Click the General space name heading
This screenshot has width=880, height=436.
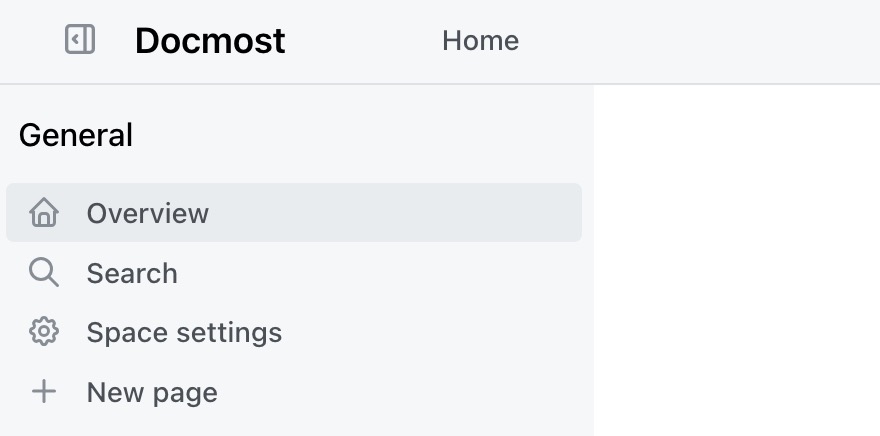click(76, 135)
